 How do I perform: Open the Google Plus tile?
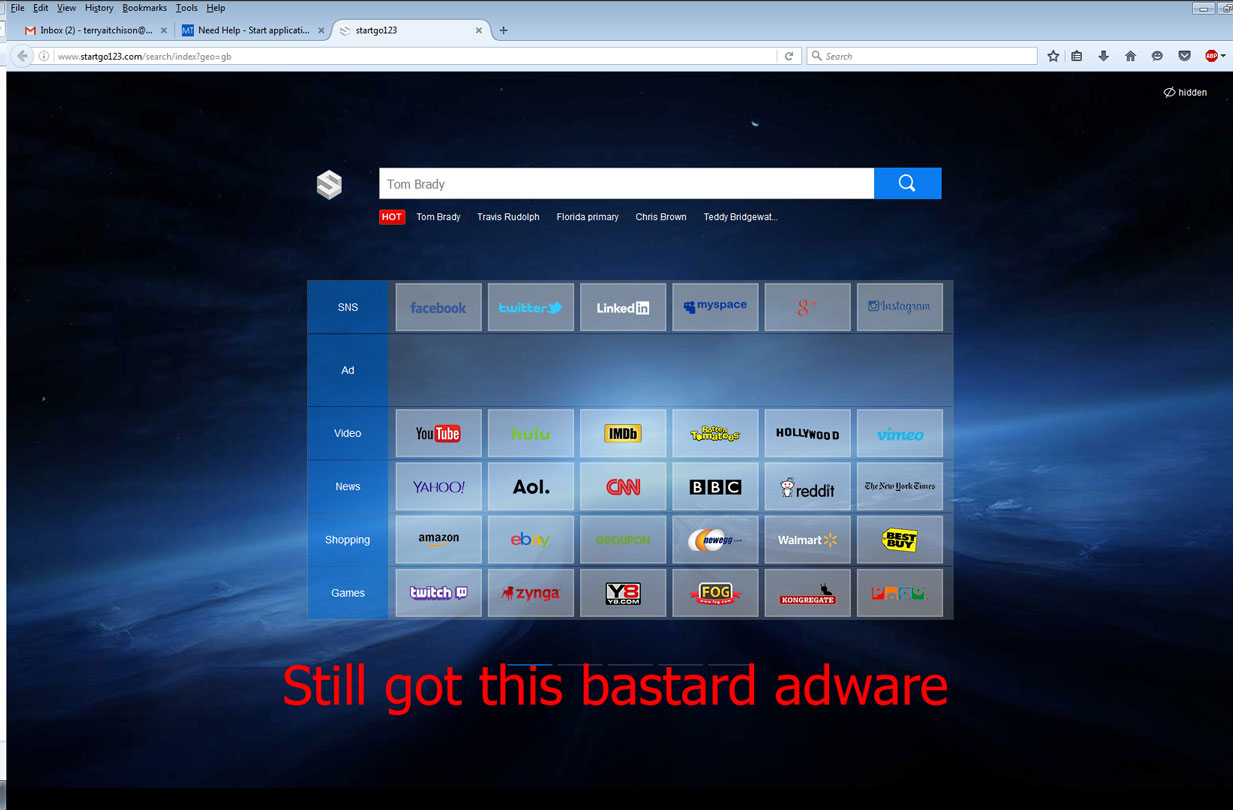[x=807, y=307]
